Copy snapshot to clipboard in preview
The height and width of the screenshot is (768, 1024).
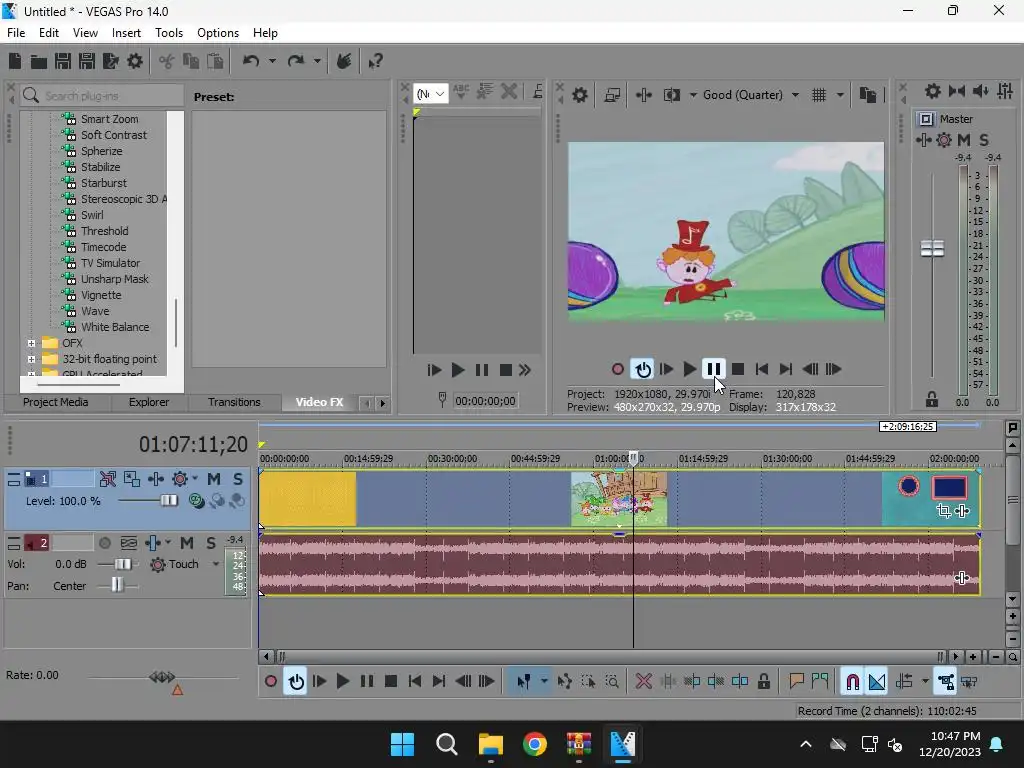pos(868,95)
